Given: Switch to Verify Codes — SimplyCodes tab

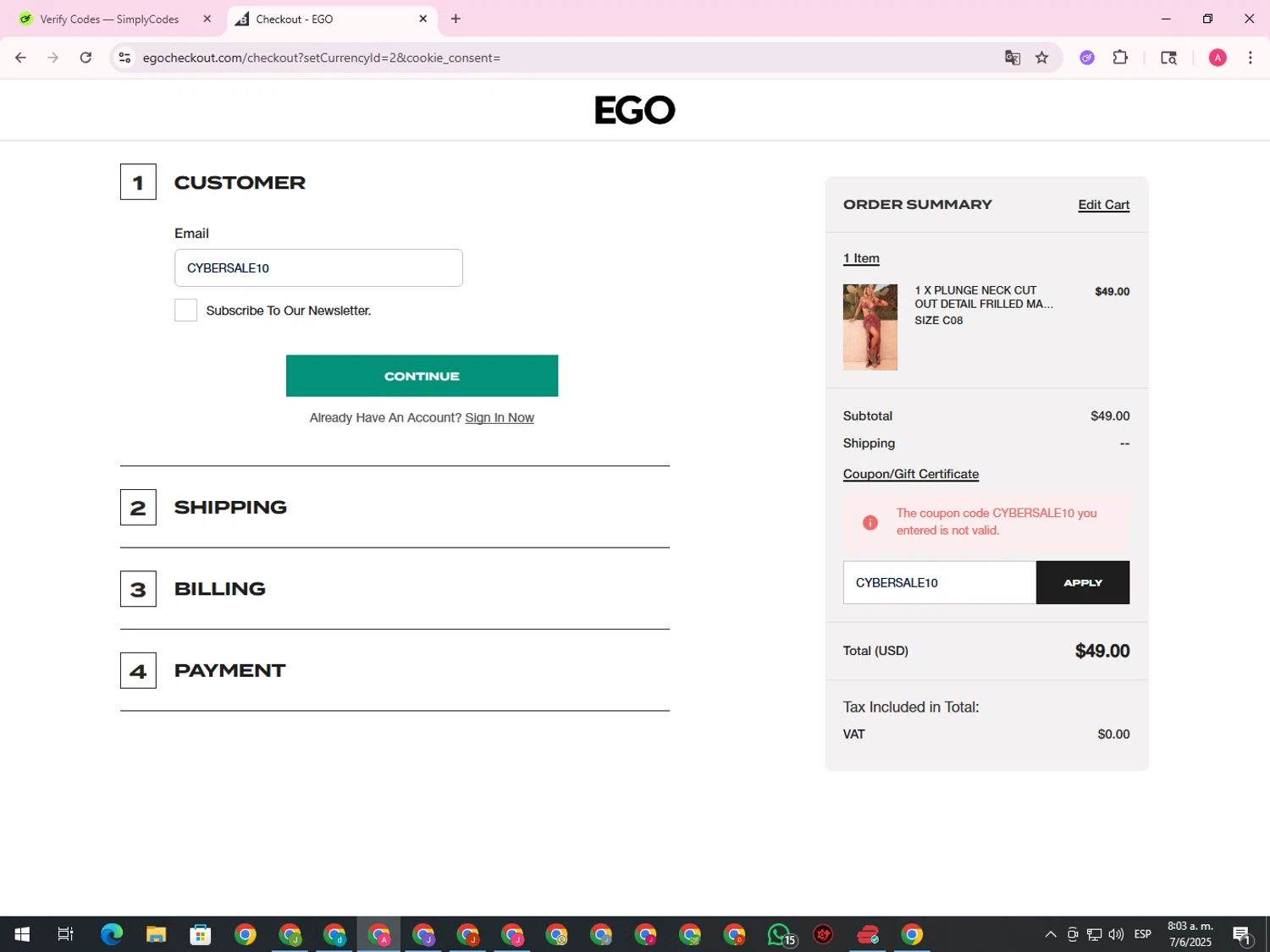Looking at the screenshot, I should coord(110,19).
